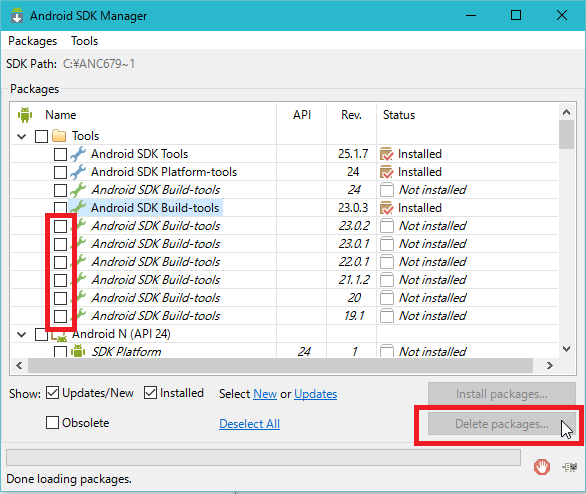Image resolution: width=586 pixels, height=494 pixels.
Task: Open the Tools menu
Action: pyautogui.click(x=84, y=41)
